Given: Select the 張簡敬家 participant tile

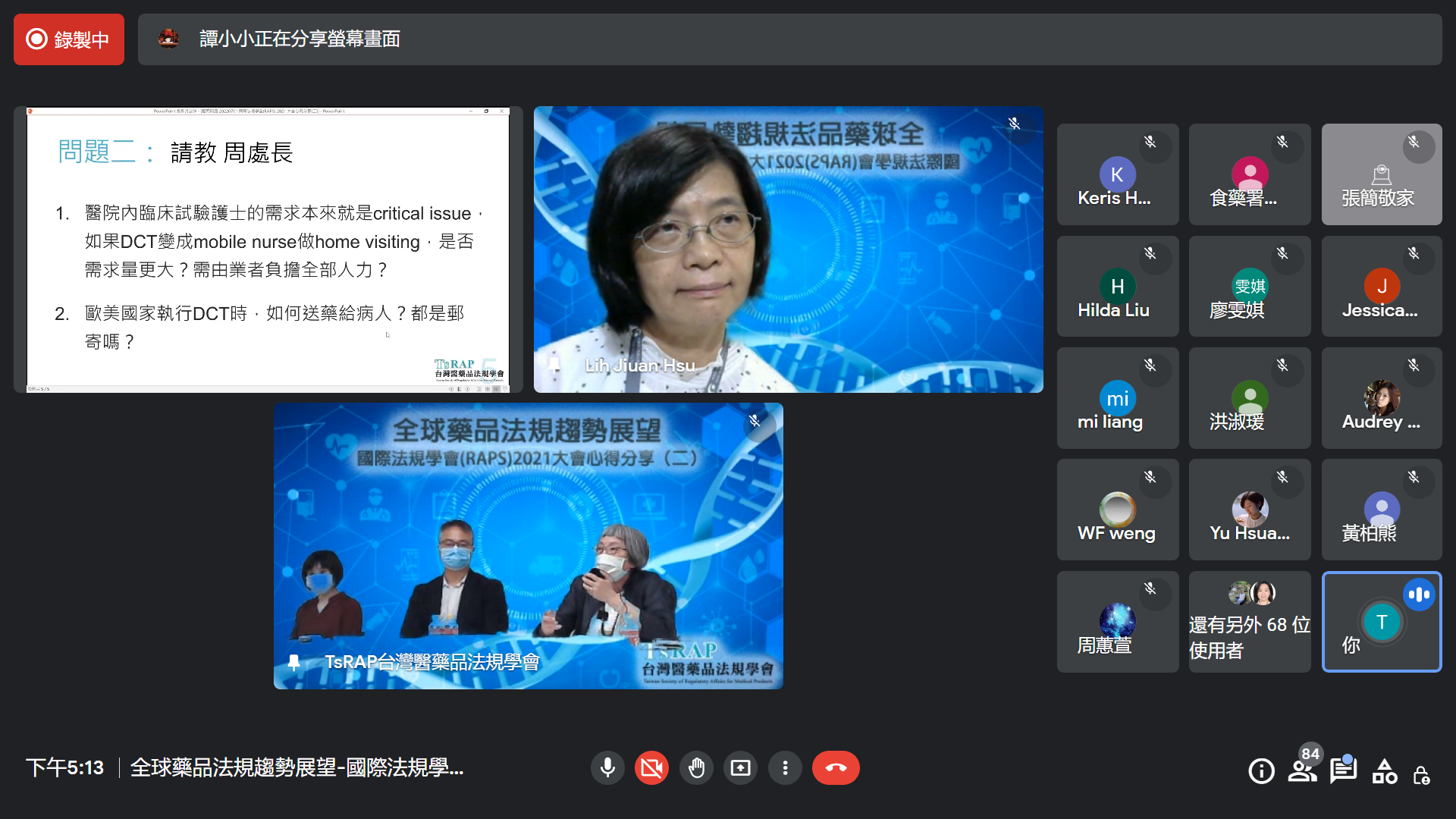Looking at the screenshot, I should coord(1381,174).
